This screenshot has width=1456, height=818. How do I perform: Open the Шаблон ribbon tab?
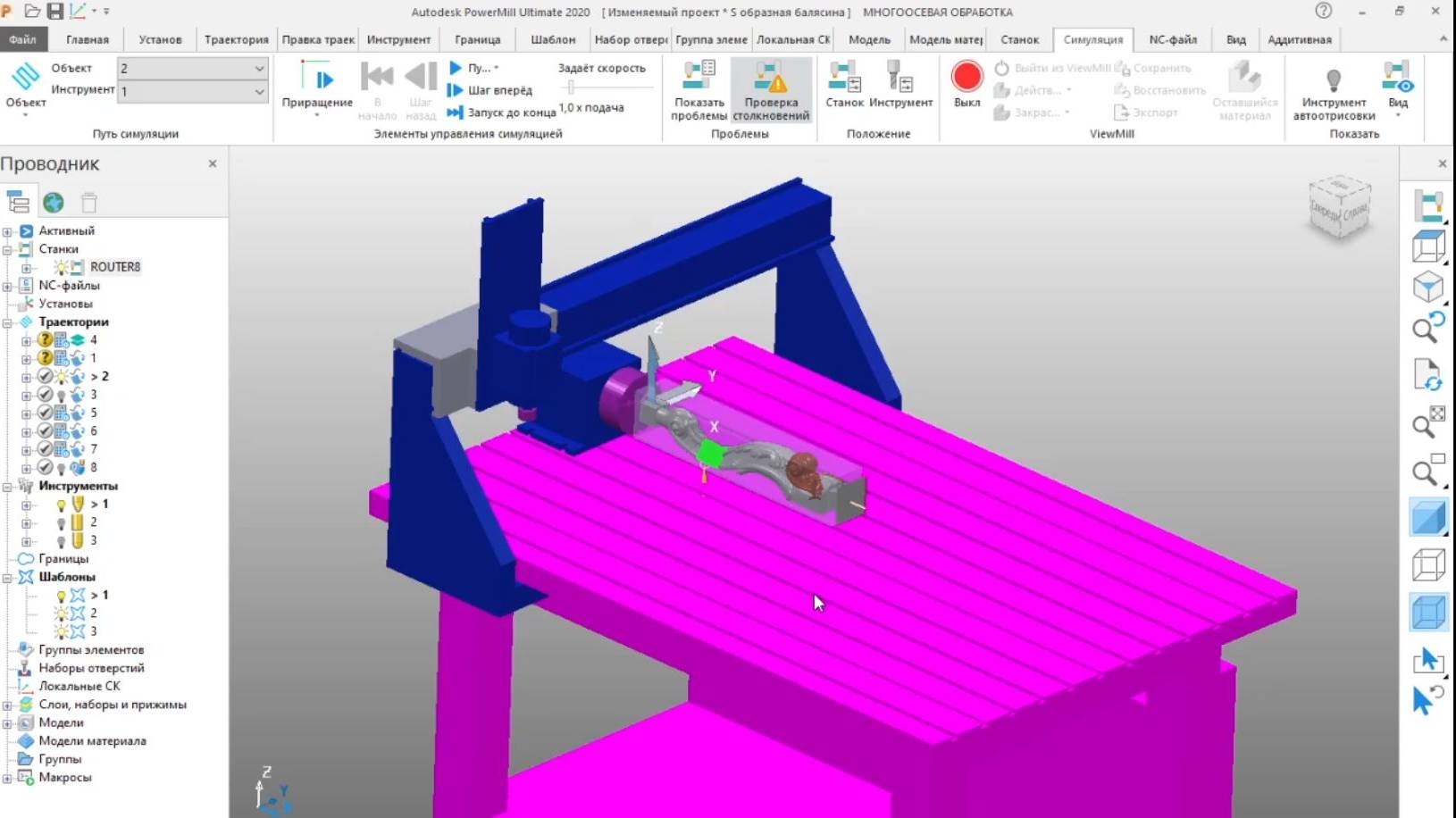coord(553,39)
